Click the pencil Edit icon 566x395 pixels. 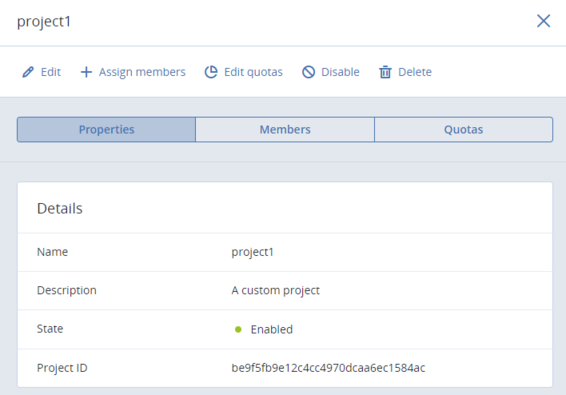pyautogui.click(x=28, y=72)
